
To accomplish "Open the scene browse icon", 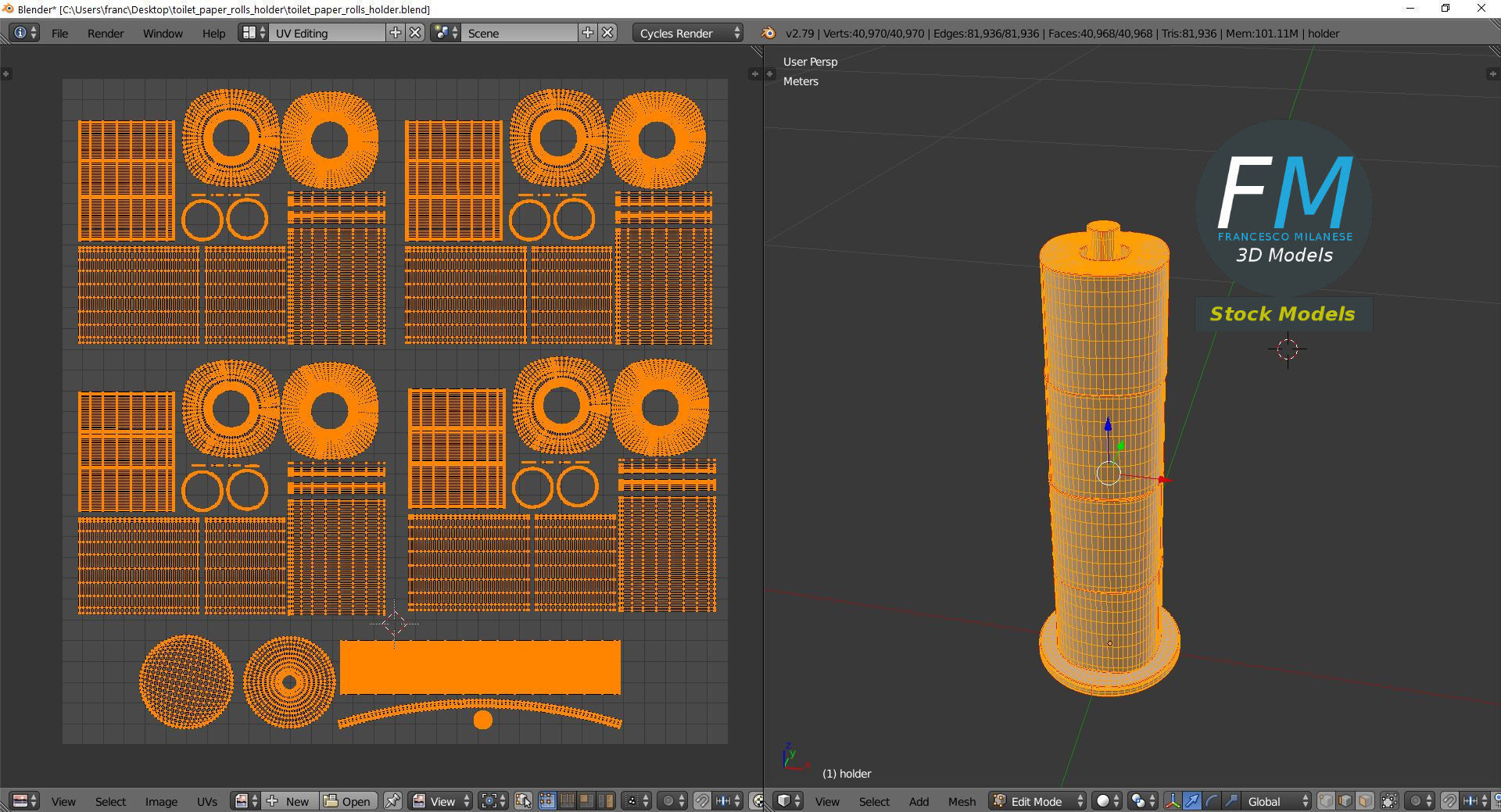I will point(446,33).
